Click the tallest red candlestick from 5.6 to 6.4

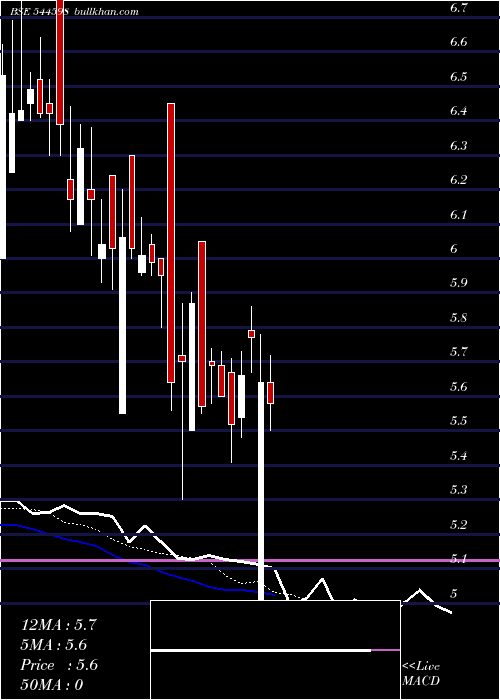click(x=171, y=243)
